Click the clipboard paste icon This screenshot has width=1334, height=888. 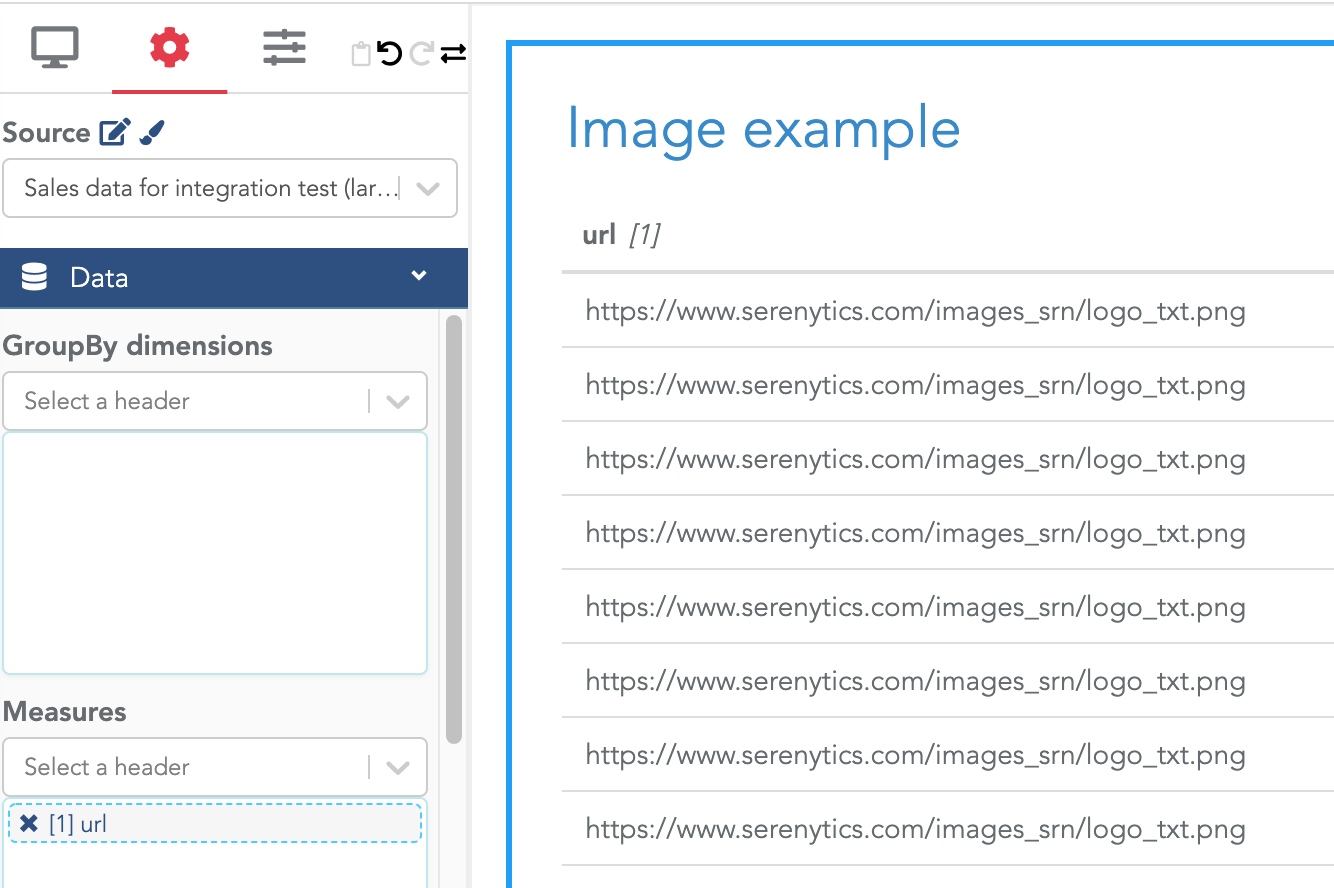361,54
